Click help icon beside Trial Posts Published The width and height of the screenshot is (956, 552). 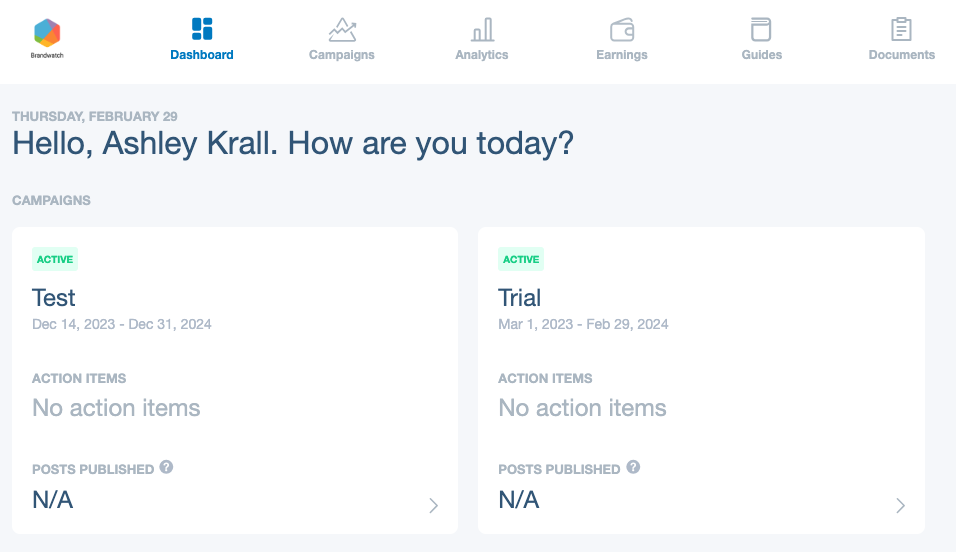click(633, 467)
